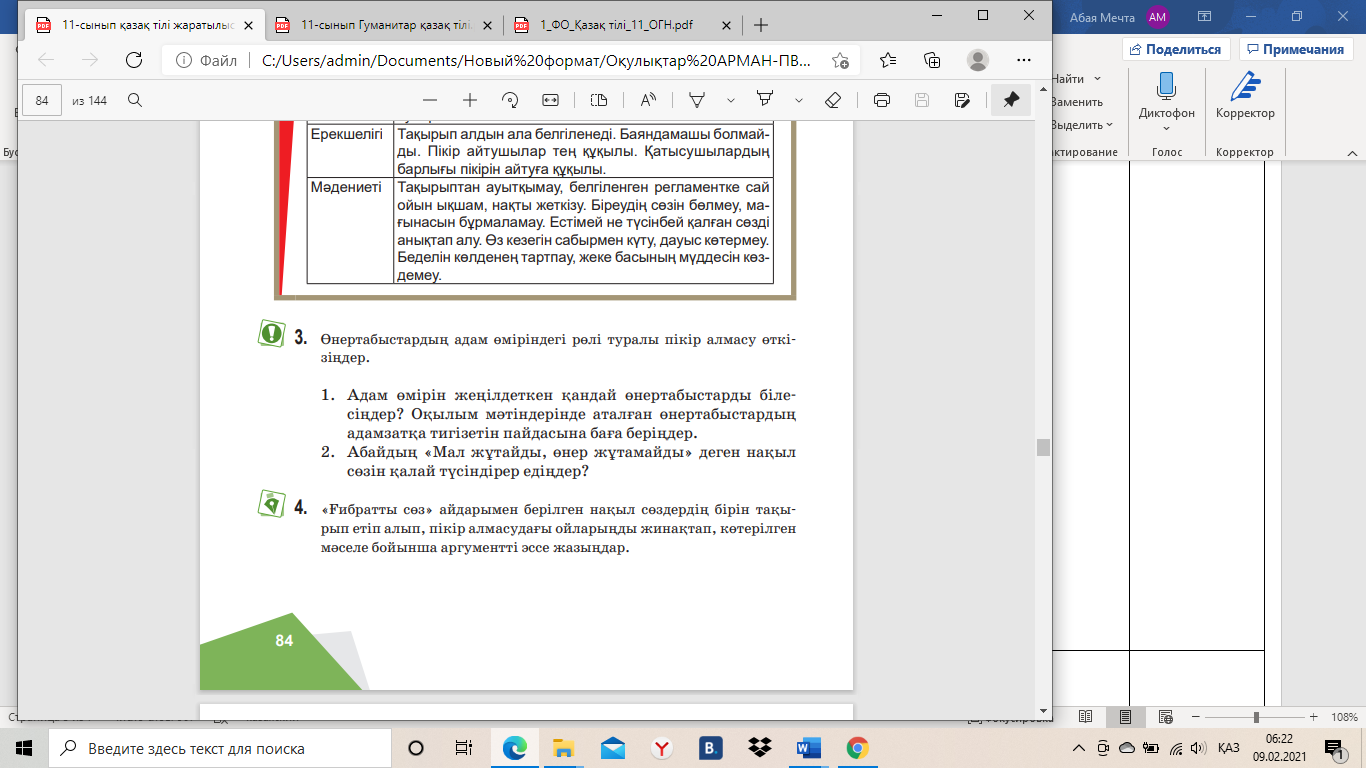Open the Edge browser profile avatar
This screenshot has width=1366, height=768.
(x=978, y=60)
